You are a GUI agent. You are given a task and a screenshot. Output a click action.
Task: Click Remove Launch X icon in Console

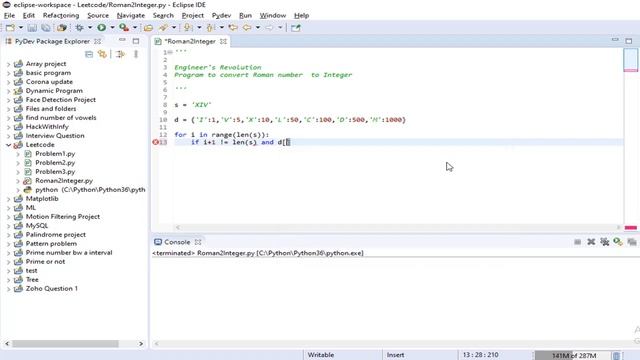(x=591, y=242)
